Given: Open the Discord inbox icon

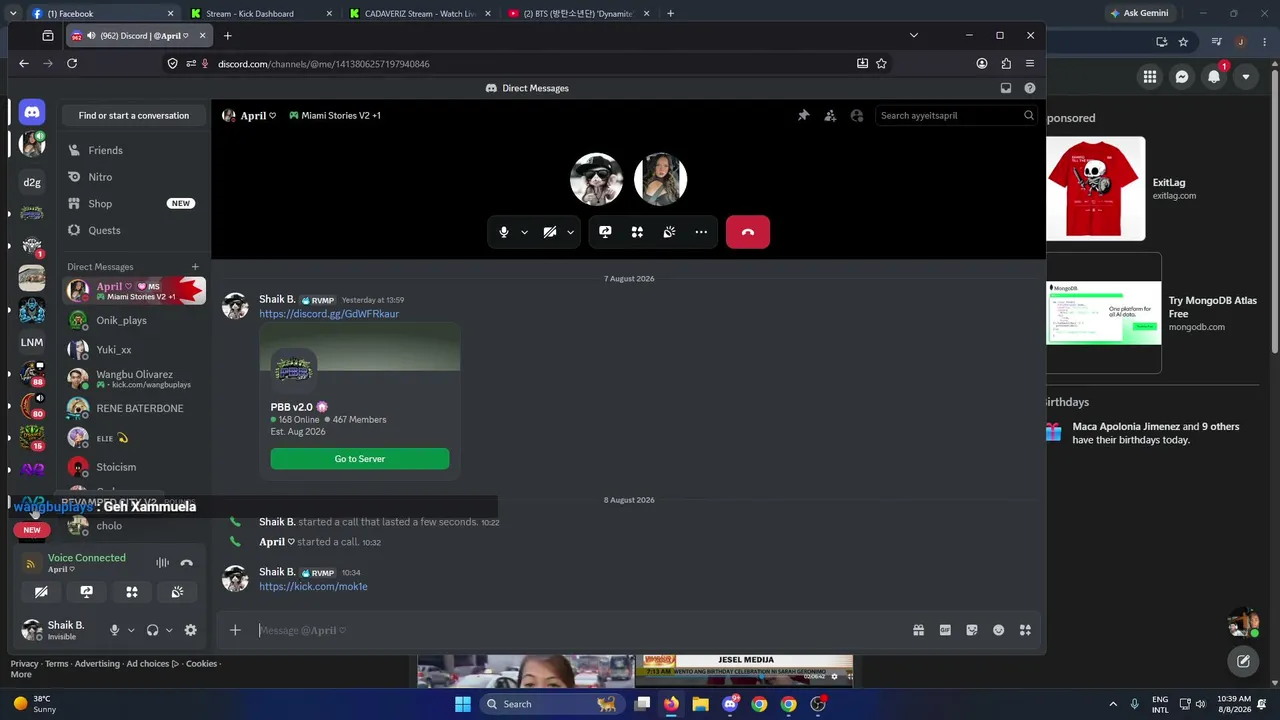Looking at the screenshot, I should [x=1006, y=88].
